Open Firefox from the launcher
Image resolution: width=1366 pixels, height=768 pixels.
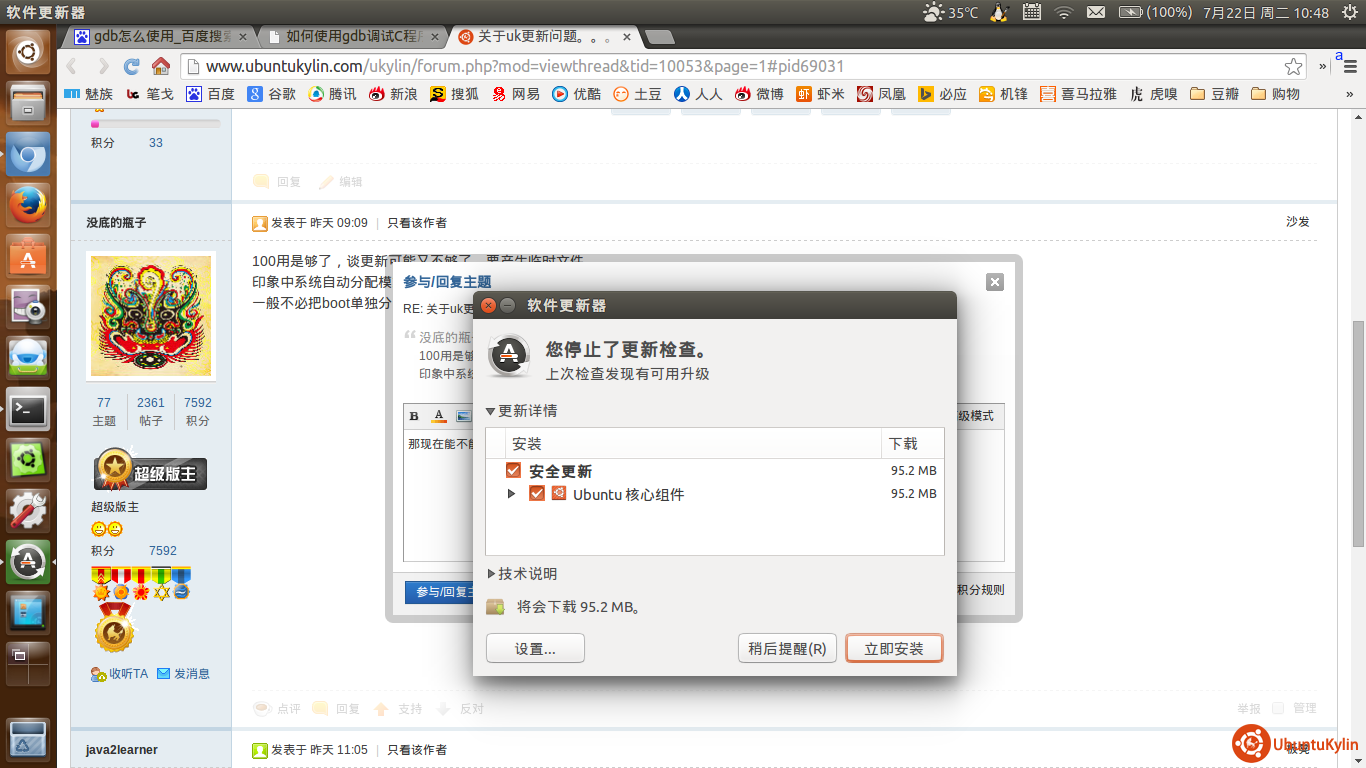(28, 206)
